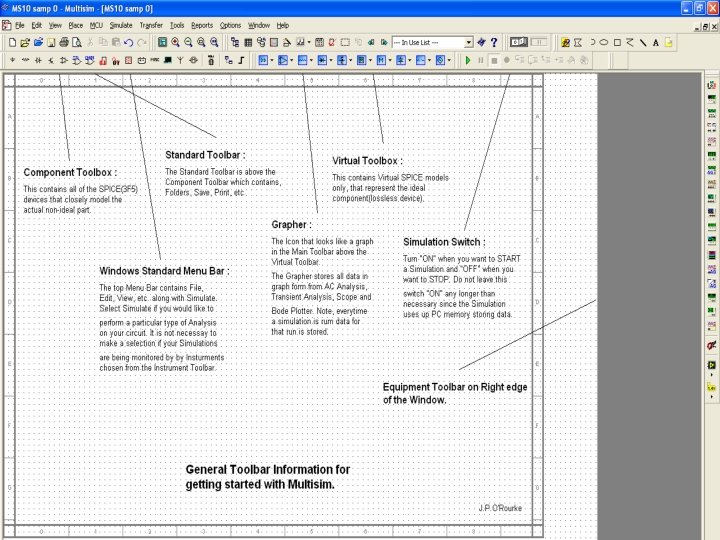The width and height of the screenshot is (720, 540).
Task: Place a Diode component
Action: click(38, 60)
